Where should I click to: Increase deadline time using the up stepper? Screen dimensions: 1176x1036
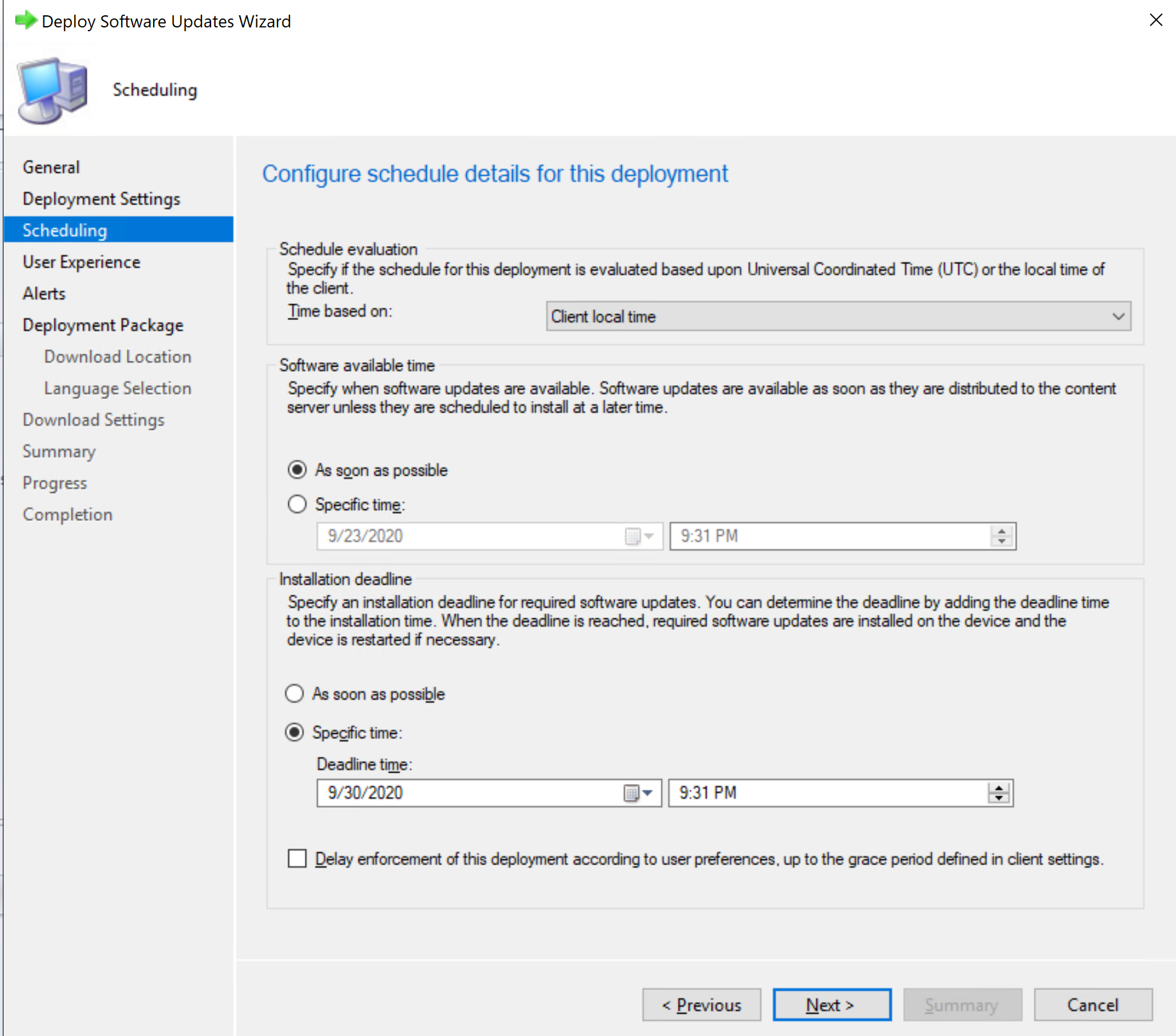tap(999, 788)
